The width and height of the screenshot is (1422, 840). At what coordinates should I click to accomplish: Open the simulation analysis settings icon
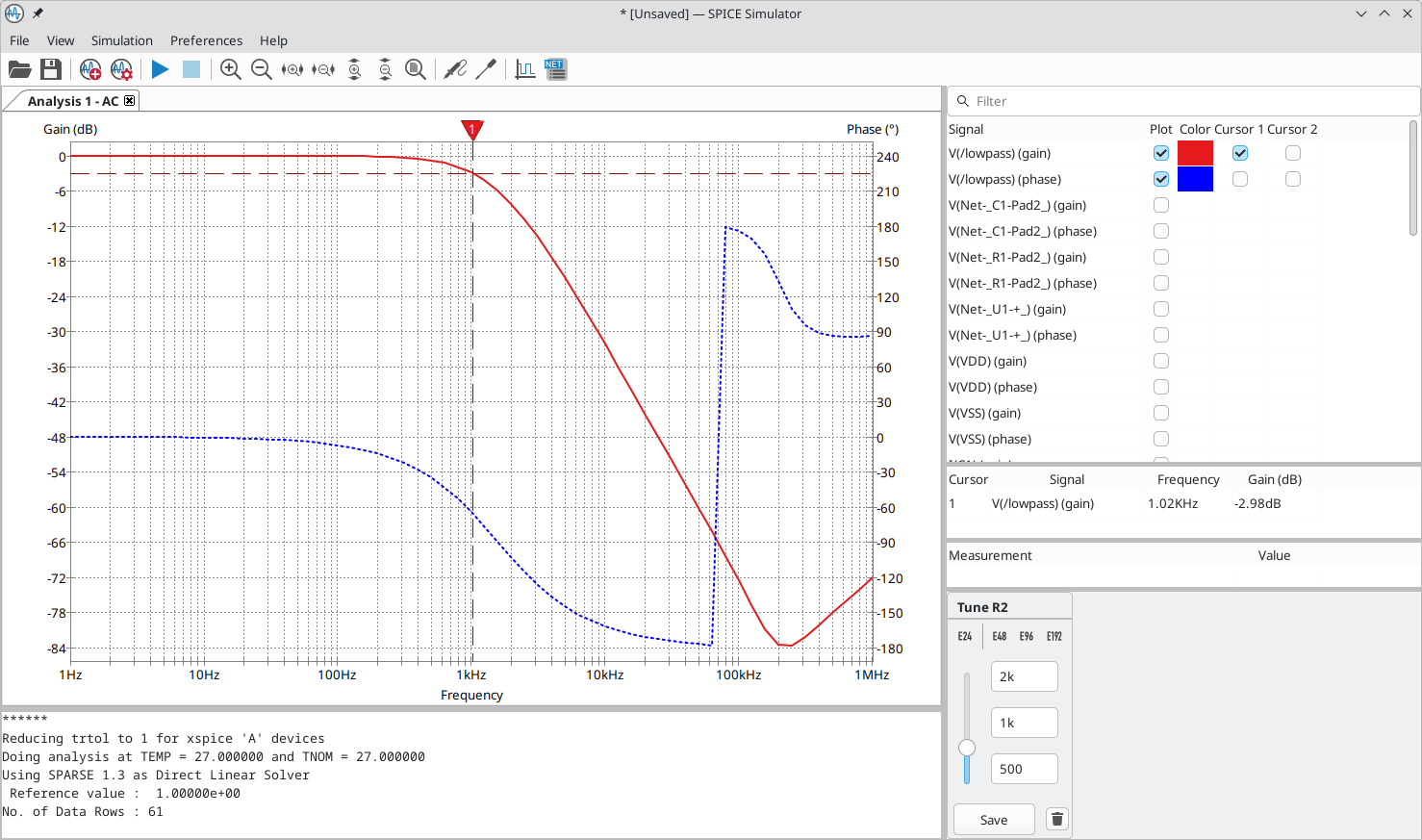click(x=121, y=69)
